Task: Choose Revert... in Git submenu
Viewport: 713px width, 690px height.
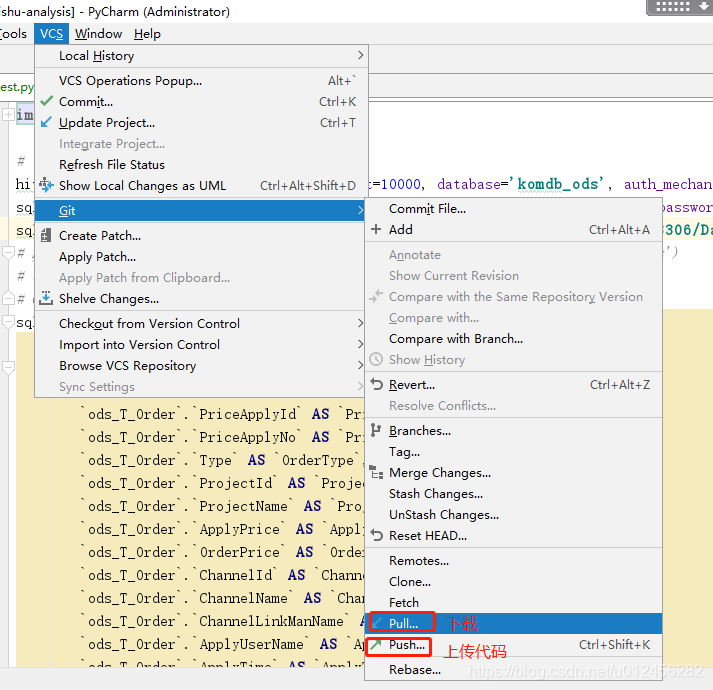Action: pos(513,384)
